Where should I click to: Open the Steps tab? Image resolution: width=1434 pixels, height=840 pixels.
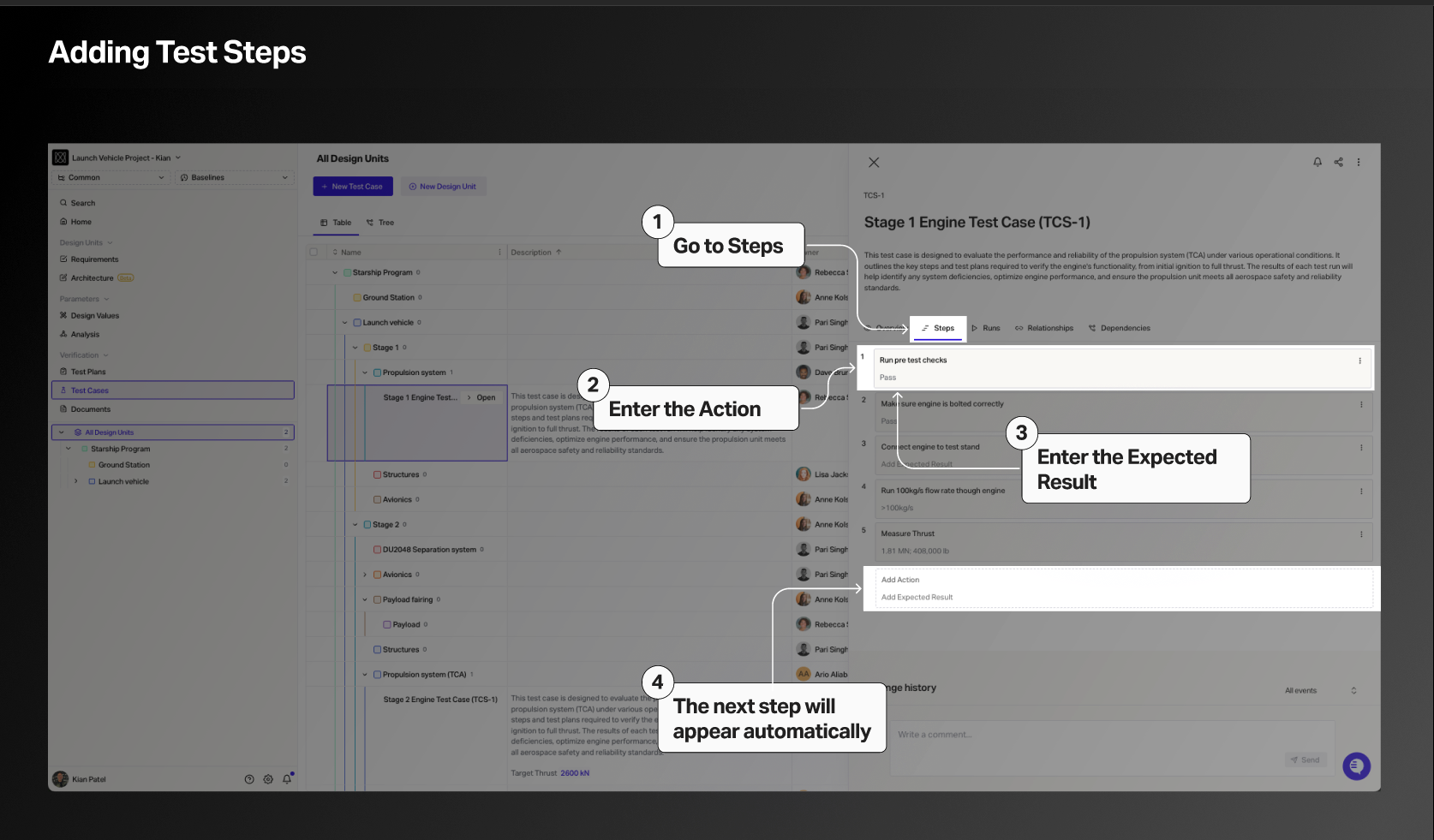click(938, 328)
